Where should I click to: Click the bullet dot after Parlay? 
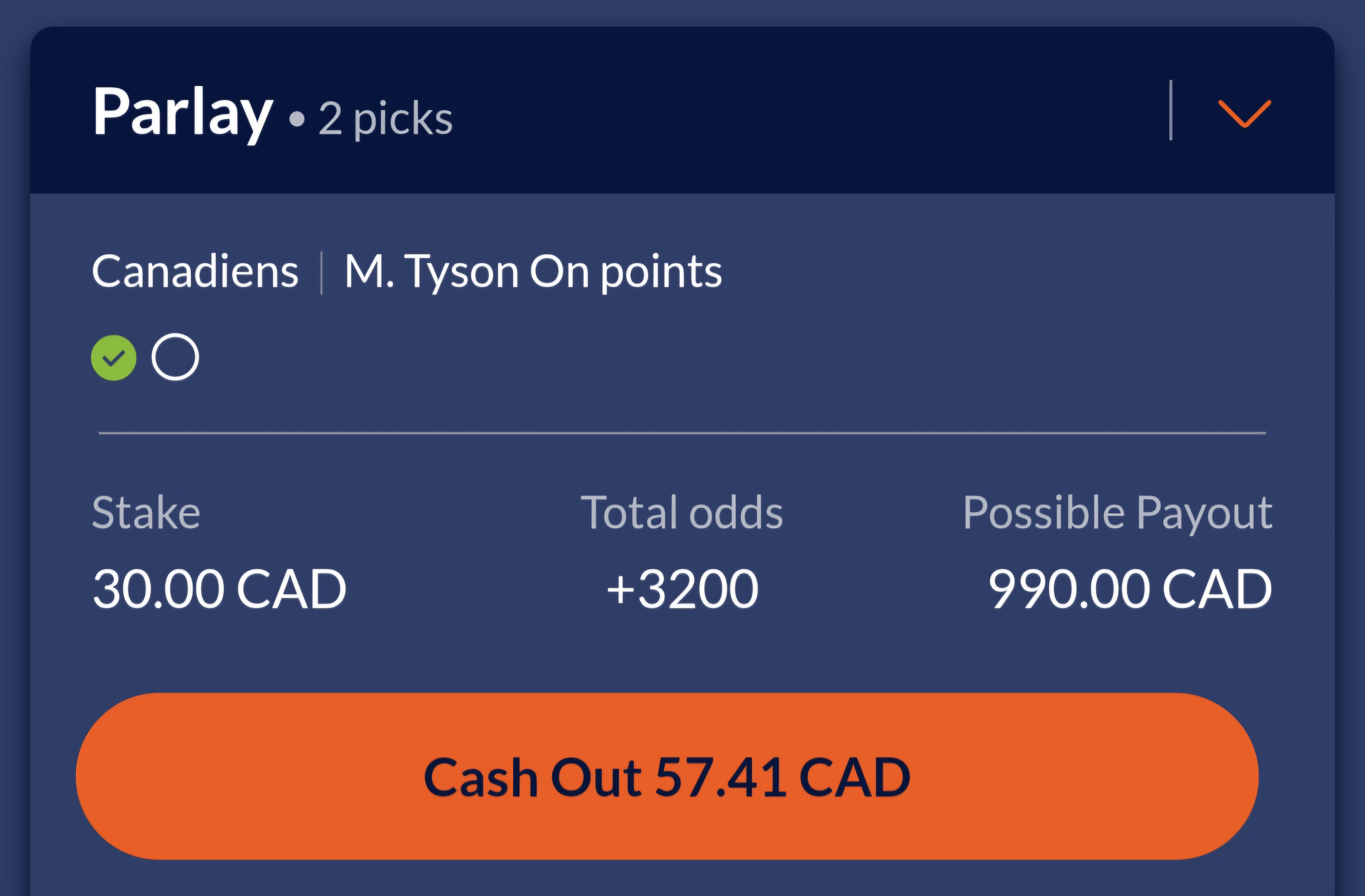point(296,119)
